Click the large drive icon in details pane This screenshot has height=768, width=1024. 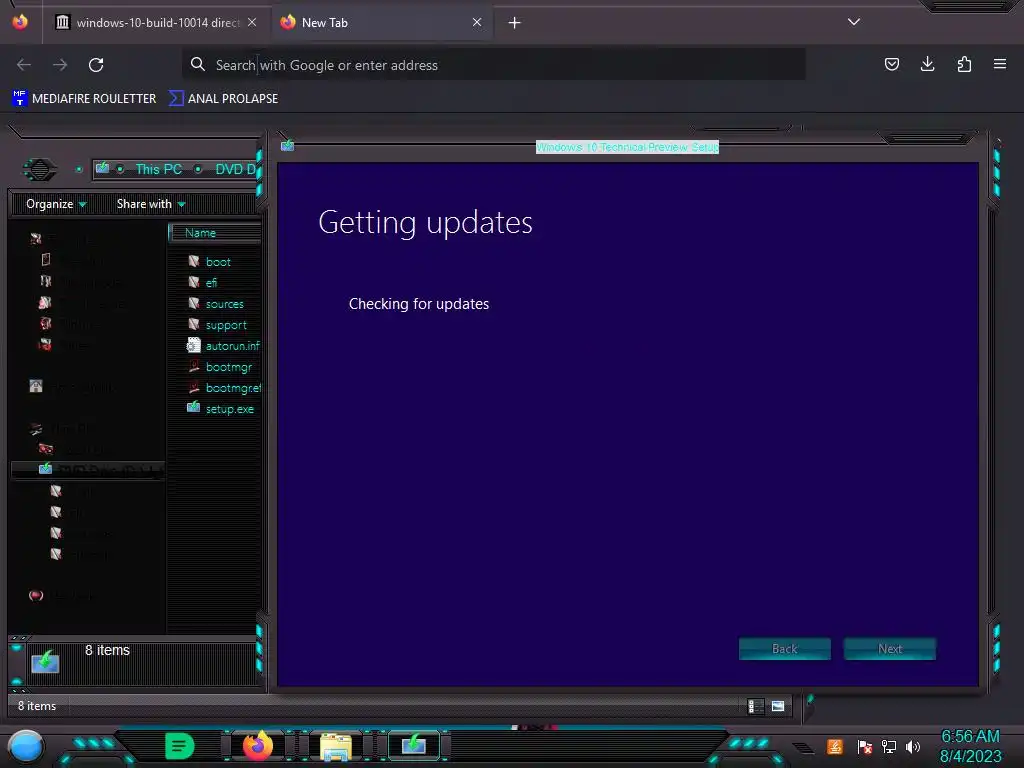45,662
